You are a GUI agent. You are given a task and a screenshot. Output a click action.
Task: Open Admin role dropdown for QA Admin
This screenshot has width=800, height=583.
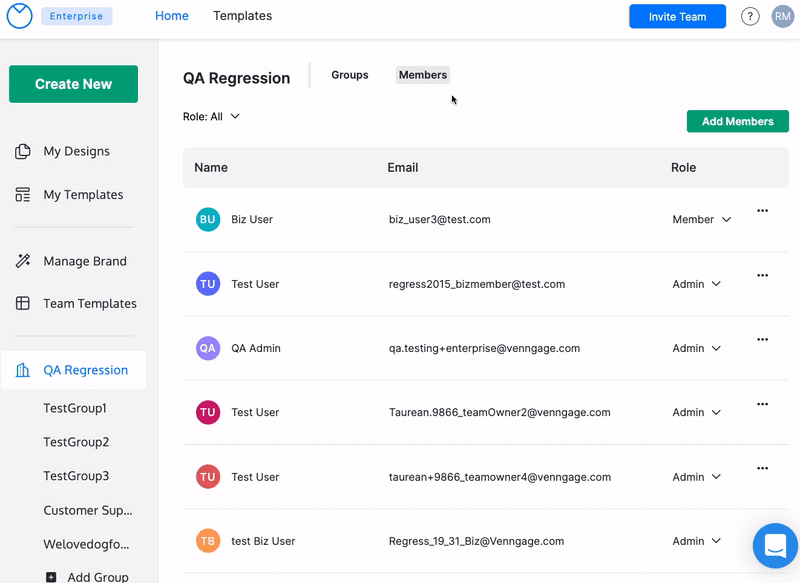click(696, 349)
